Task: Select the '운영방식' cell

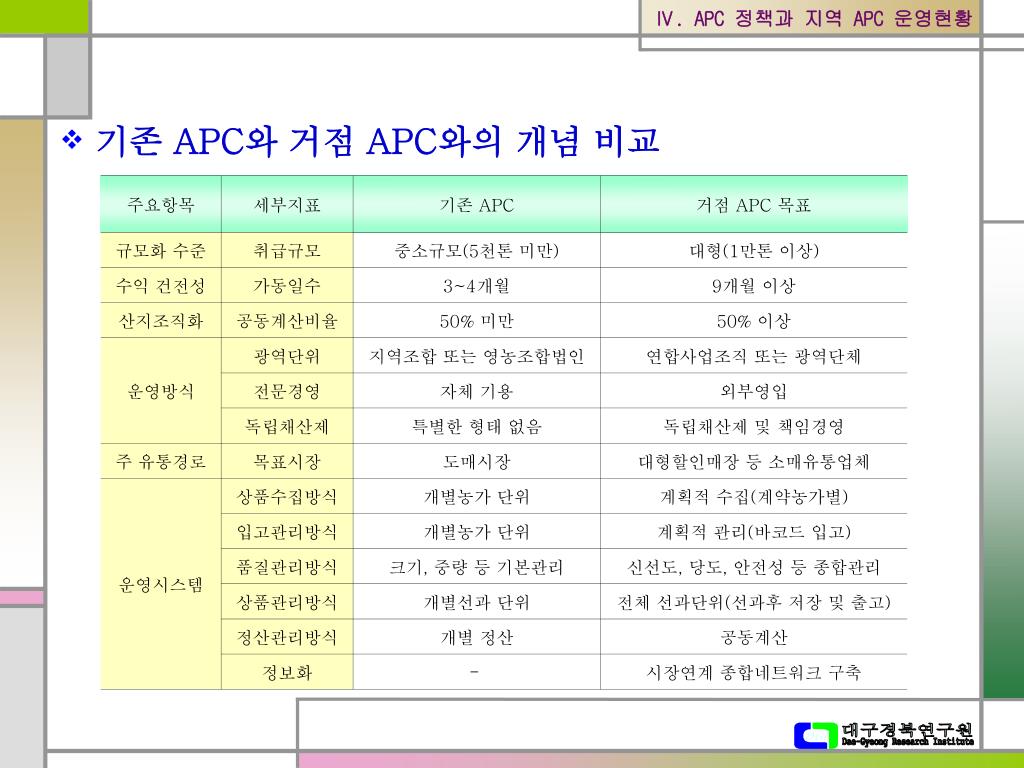Action: tap(161, 391)
